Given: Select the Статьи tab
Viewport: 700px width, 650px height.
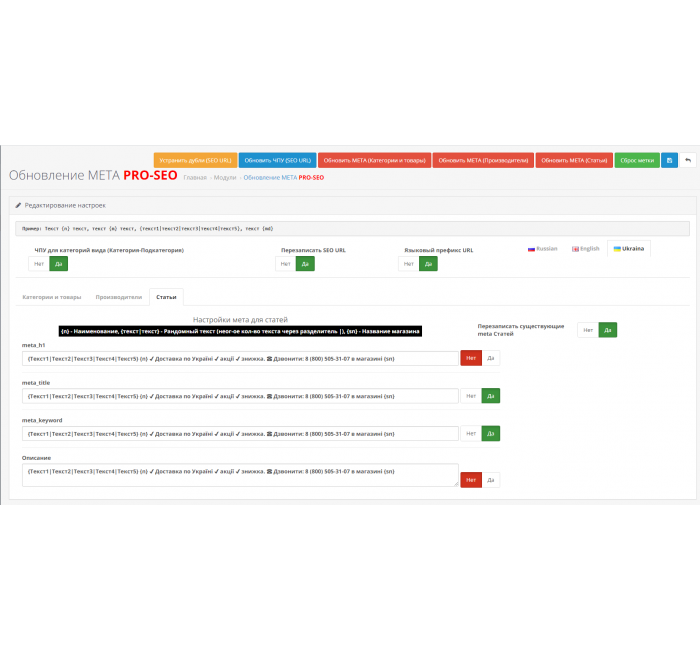Looking at the screenshot, I should [166, 297].
